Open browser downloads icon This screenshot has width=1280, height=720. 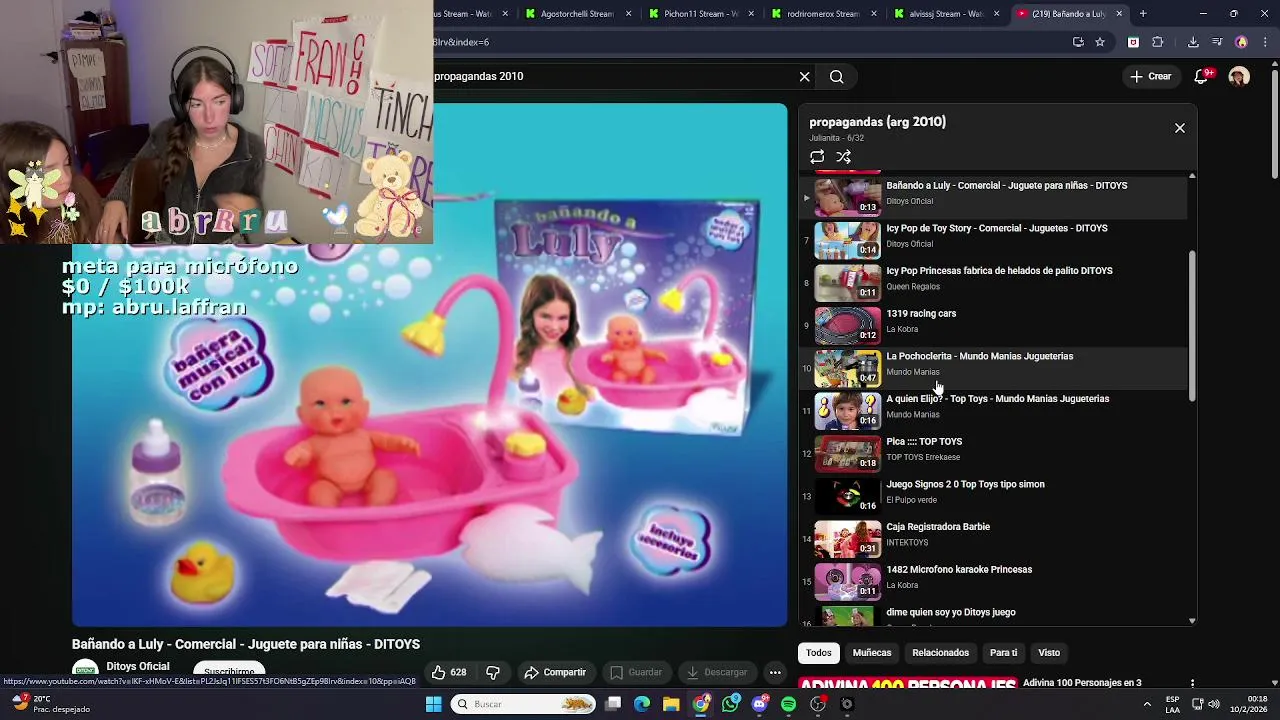1193,42
